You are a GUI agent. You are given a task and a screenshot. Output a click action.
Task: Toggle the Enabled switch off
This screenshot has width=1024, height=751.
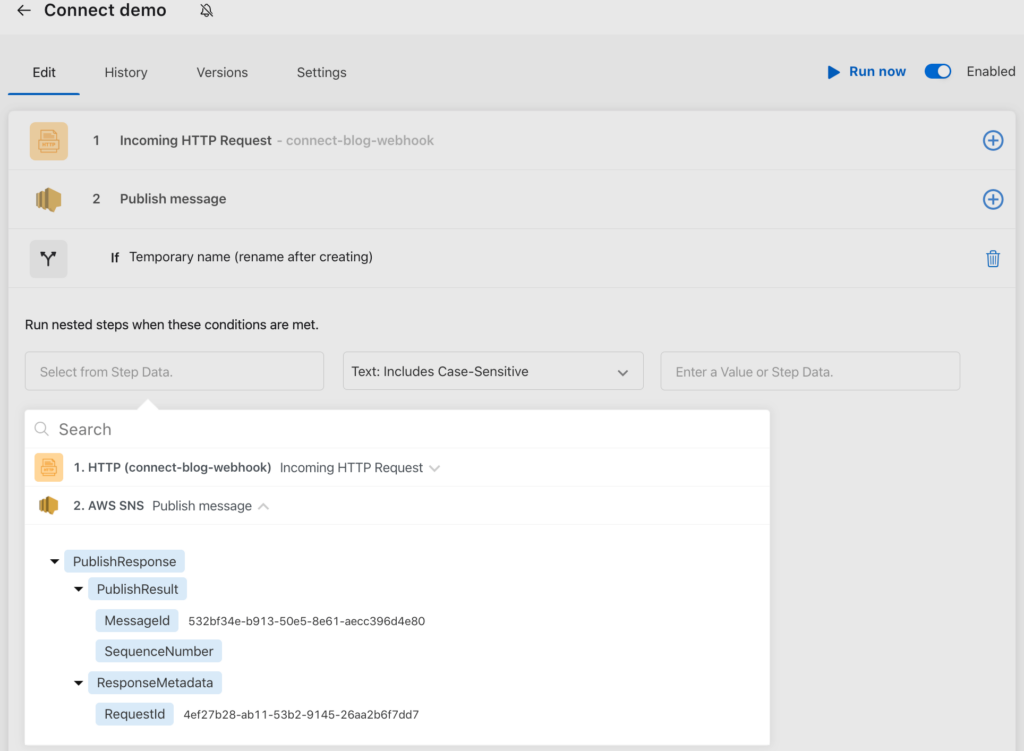(937, 72)
